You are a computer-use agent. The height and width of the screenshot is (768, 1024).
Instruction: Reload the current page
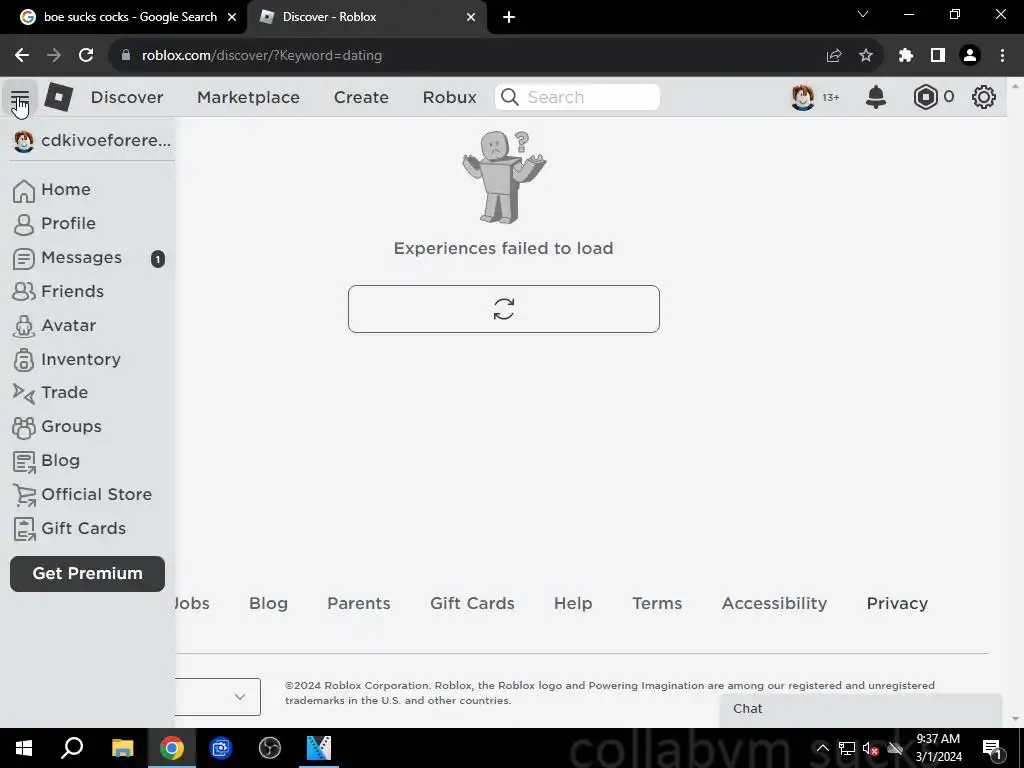click(x=86, y=56)
